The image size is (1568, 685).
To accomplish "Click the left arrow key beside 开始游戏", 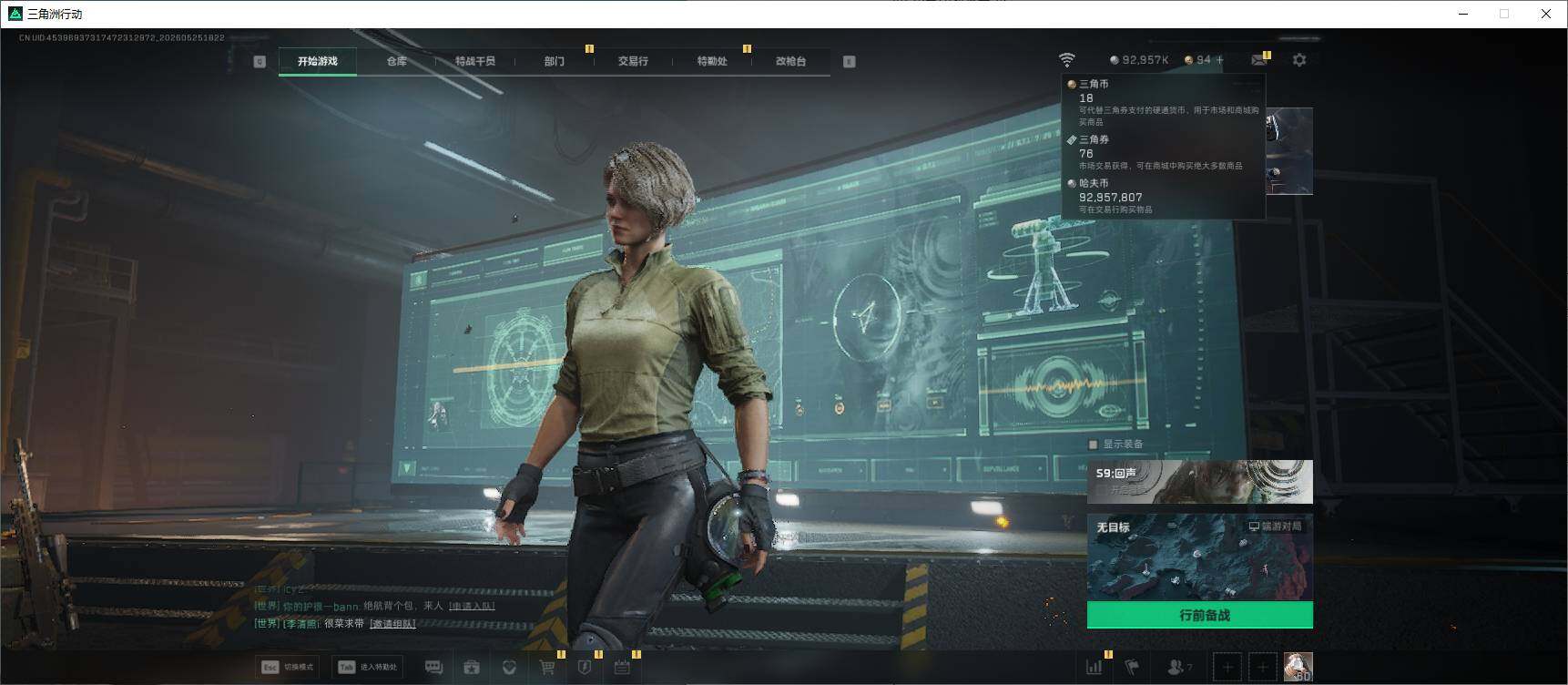I will tap(260, 61).
